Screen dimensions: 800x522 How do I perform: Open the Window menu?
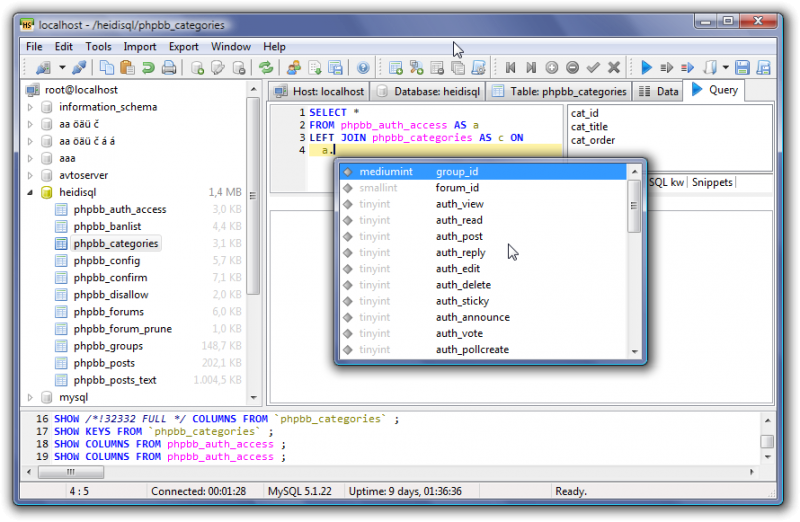(x=231, y=46)
